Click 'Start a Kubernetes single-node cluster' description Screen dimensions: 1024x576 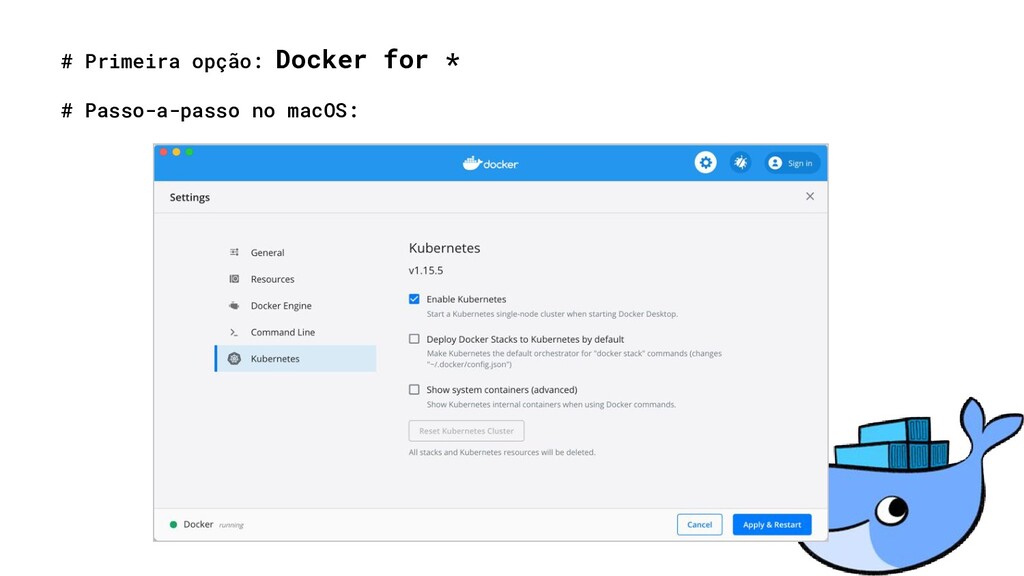pyautogui.click(x=552, y=314)
